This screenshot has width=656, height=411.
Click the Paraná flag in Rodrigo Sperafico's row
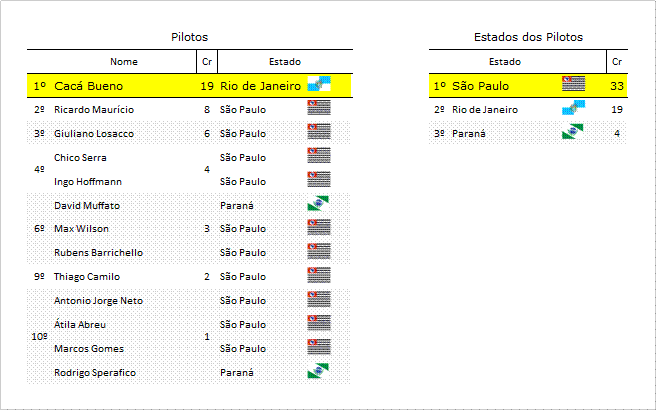tap(318, 371)
